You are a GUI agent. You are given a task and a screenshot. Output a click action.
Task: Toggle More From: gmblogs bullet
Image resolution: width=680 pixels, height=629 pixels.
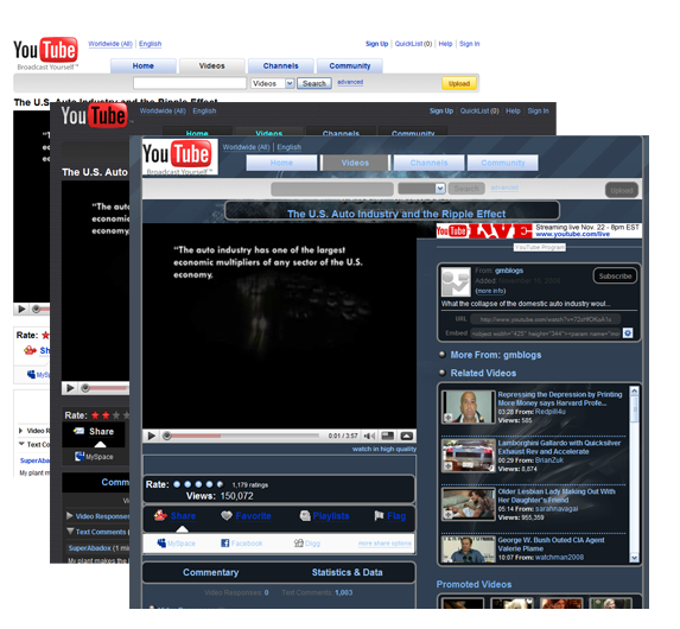click(442, 354)
